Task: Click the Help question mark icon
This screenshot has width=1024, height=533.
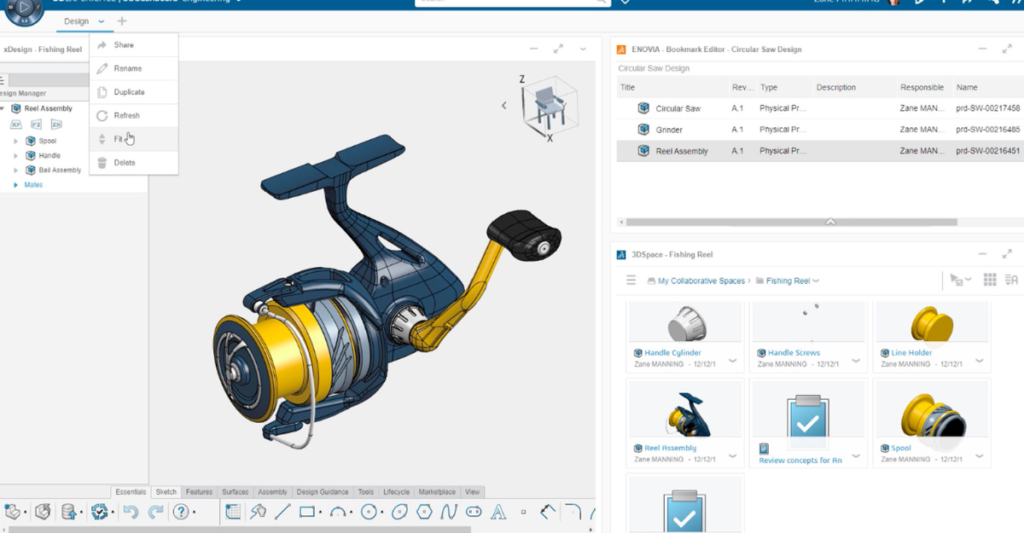Action: 181,512
